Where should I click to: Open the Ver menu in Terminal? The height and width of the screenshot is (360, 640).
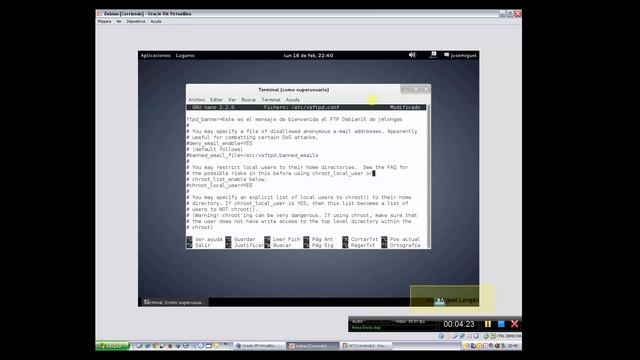[x=232, y=100]
